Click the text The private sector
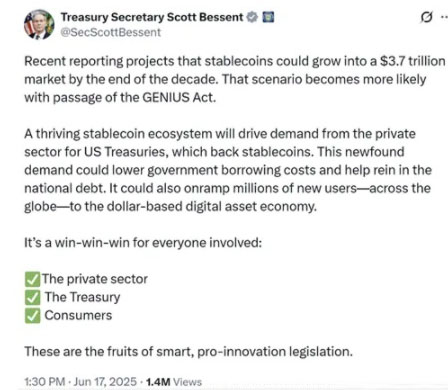The width and height of the screenshot is (448, 390). pyautogui.click(x=95, y=279)
